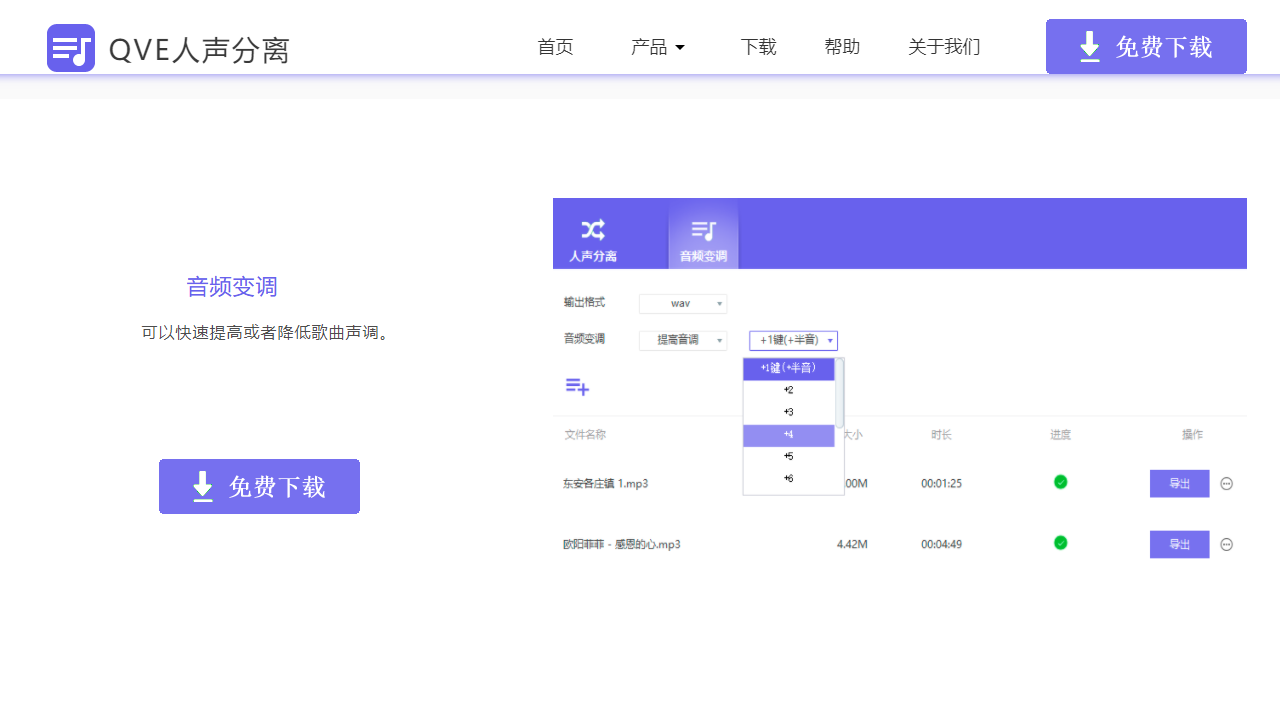This screenshot has width=1280, height=720.
Task: Click the green progress circle for 感恩的心.mp3
Action: coord(1060,543)
